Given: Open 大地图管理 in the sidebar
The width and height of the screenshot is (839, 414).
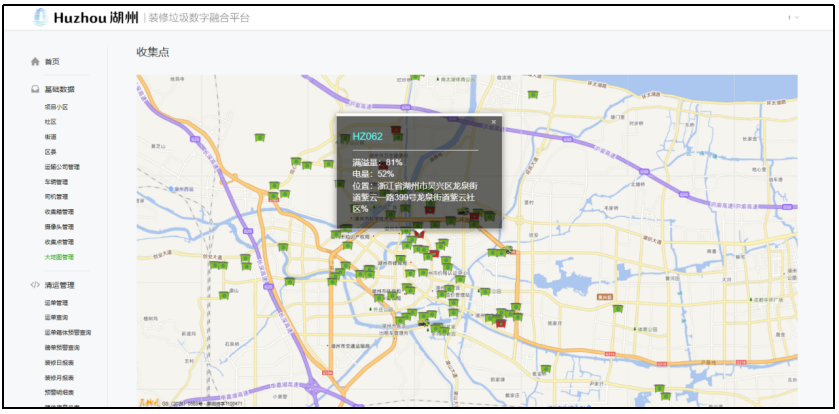Looking at the screenshot, I should click(x=59, y=257).
